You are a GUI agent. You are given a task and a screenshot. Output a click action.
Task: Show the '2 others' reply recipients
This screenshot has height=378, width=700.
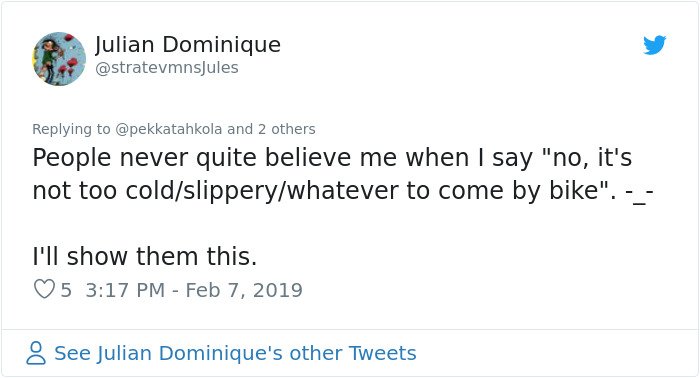287,129
